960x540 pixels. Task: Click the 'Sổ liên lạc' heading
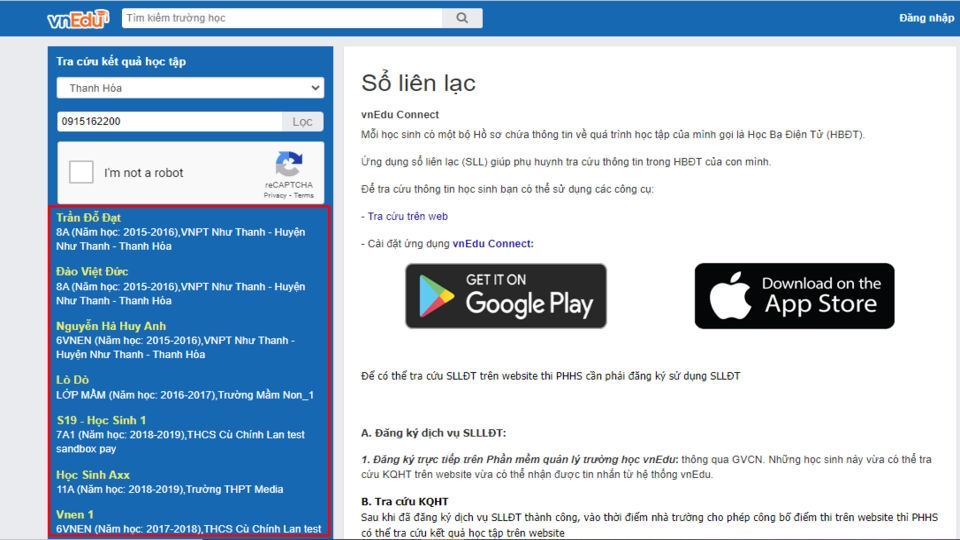coord(418,83)
